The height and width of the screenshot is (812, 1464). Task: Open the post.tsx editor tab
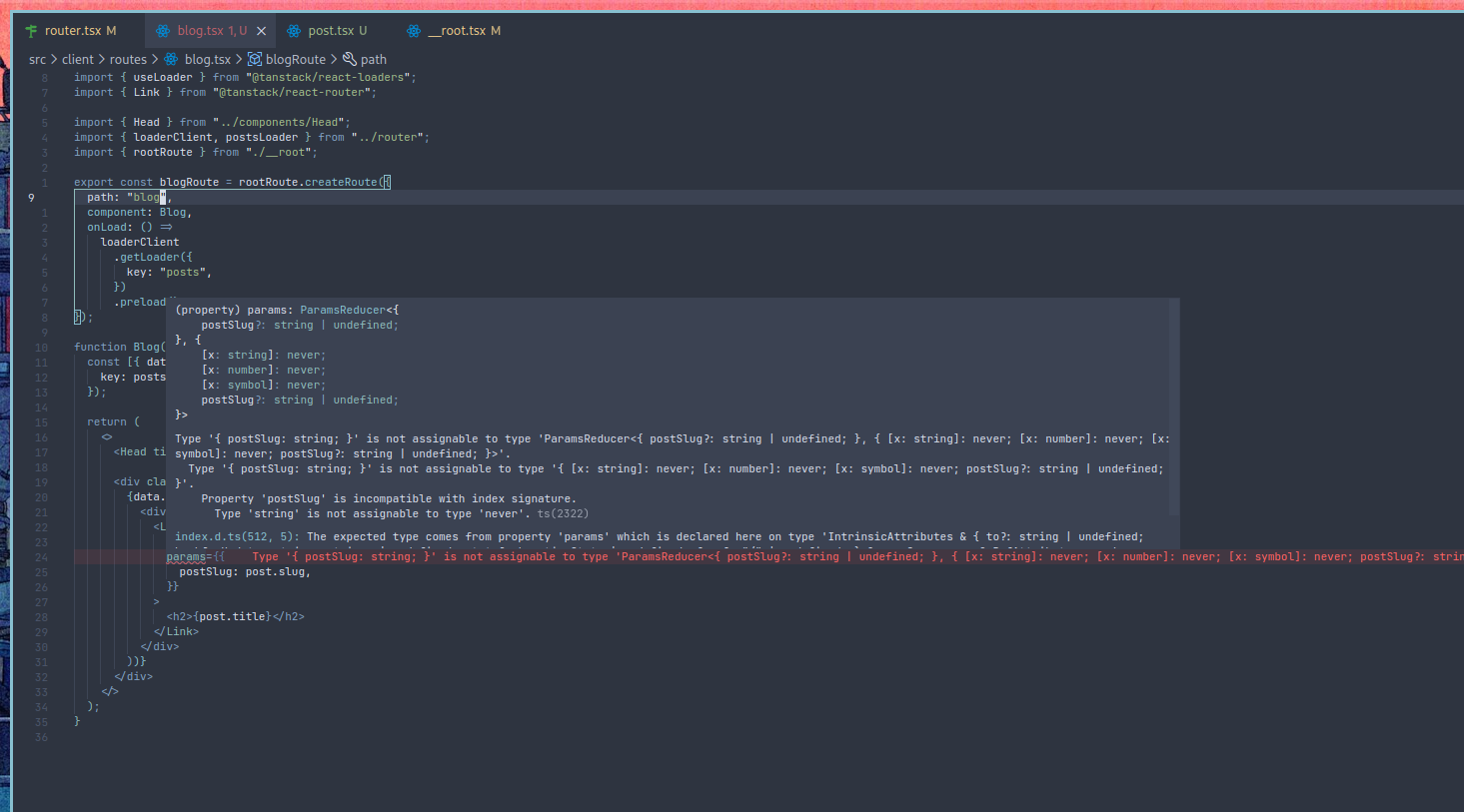pos(337,31)
